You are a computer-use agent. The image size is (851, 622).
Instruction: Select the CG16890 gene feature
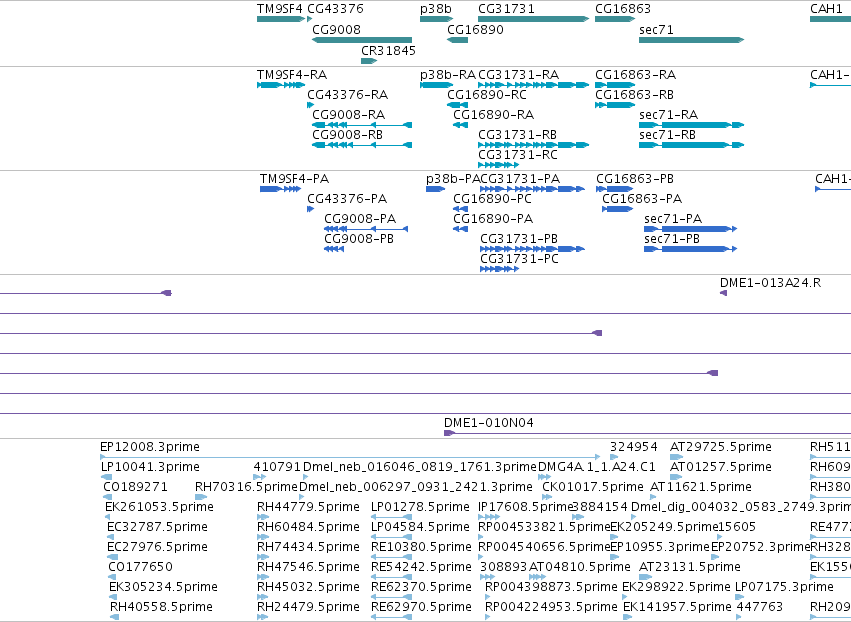click(x=457, y=40)
